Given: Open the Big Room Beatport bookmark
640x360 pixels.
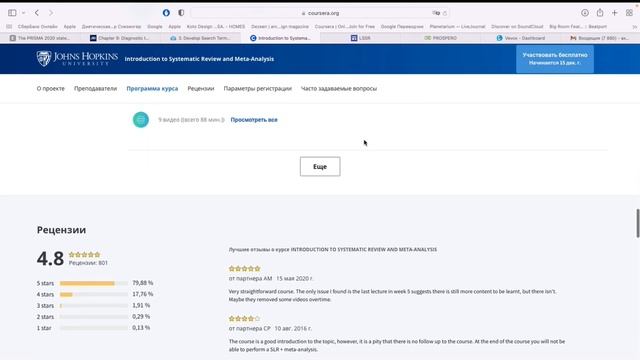Looking at the screenshot, I should click(578, 27).
